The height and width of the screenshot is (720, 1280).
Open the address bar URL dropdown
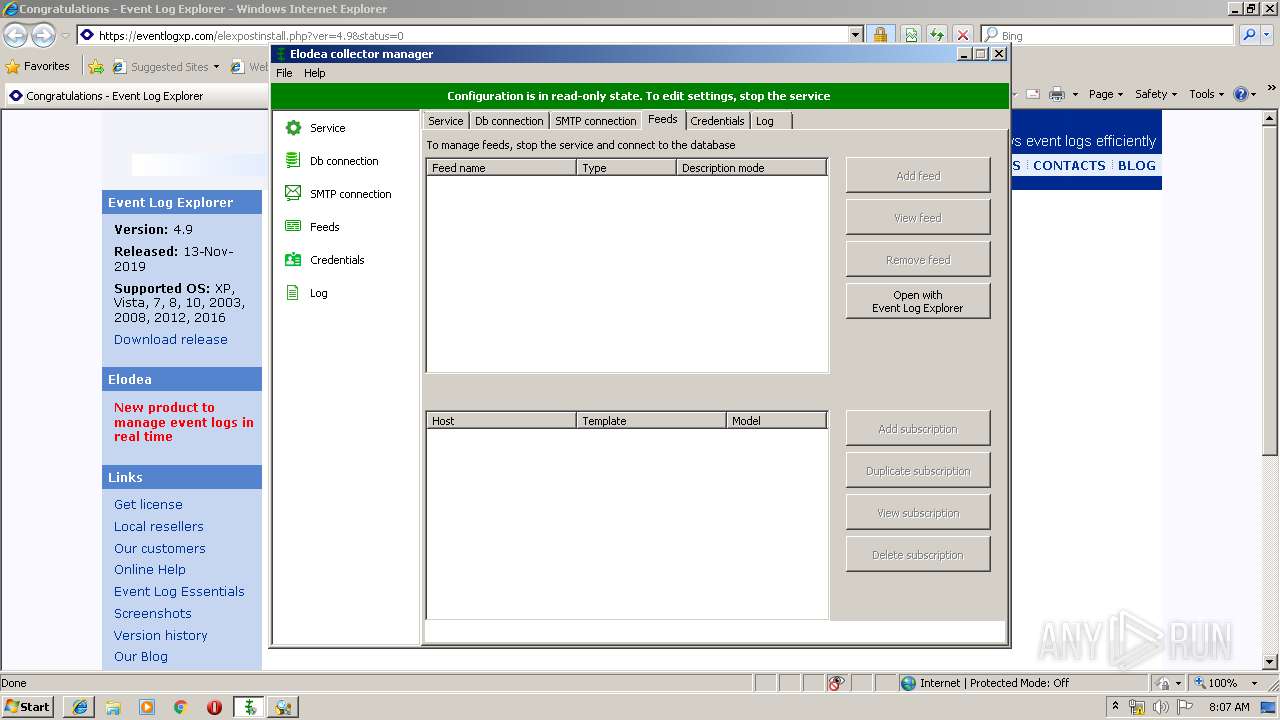click(855, 35)
